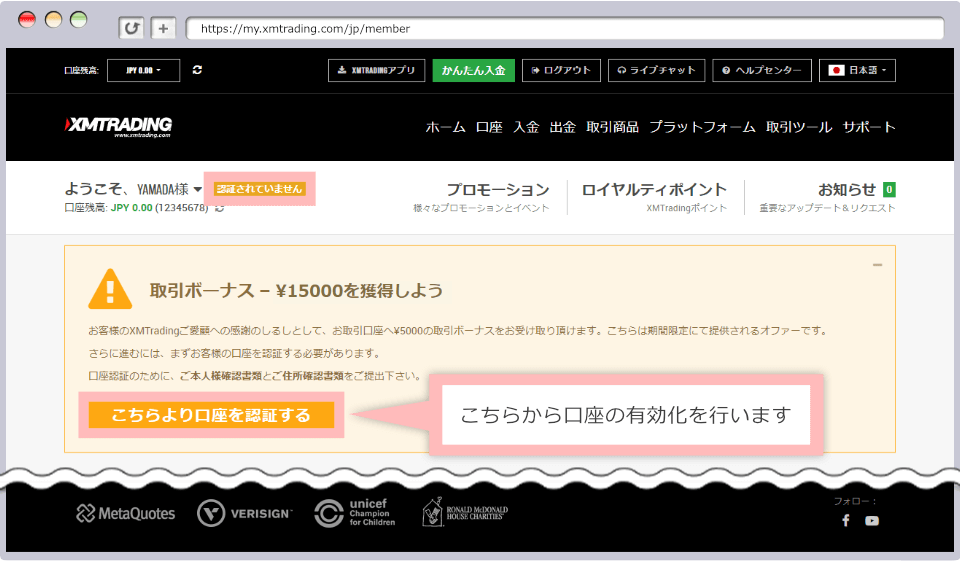Click the unicef Champion for Children logo
960x561 pixels.
coord(354,513)
